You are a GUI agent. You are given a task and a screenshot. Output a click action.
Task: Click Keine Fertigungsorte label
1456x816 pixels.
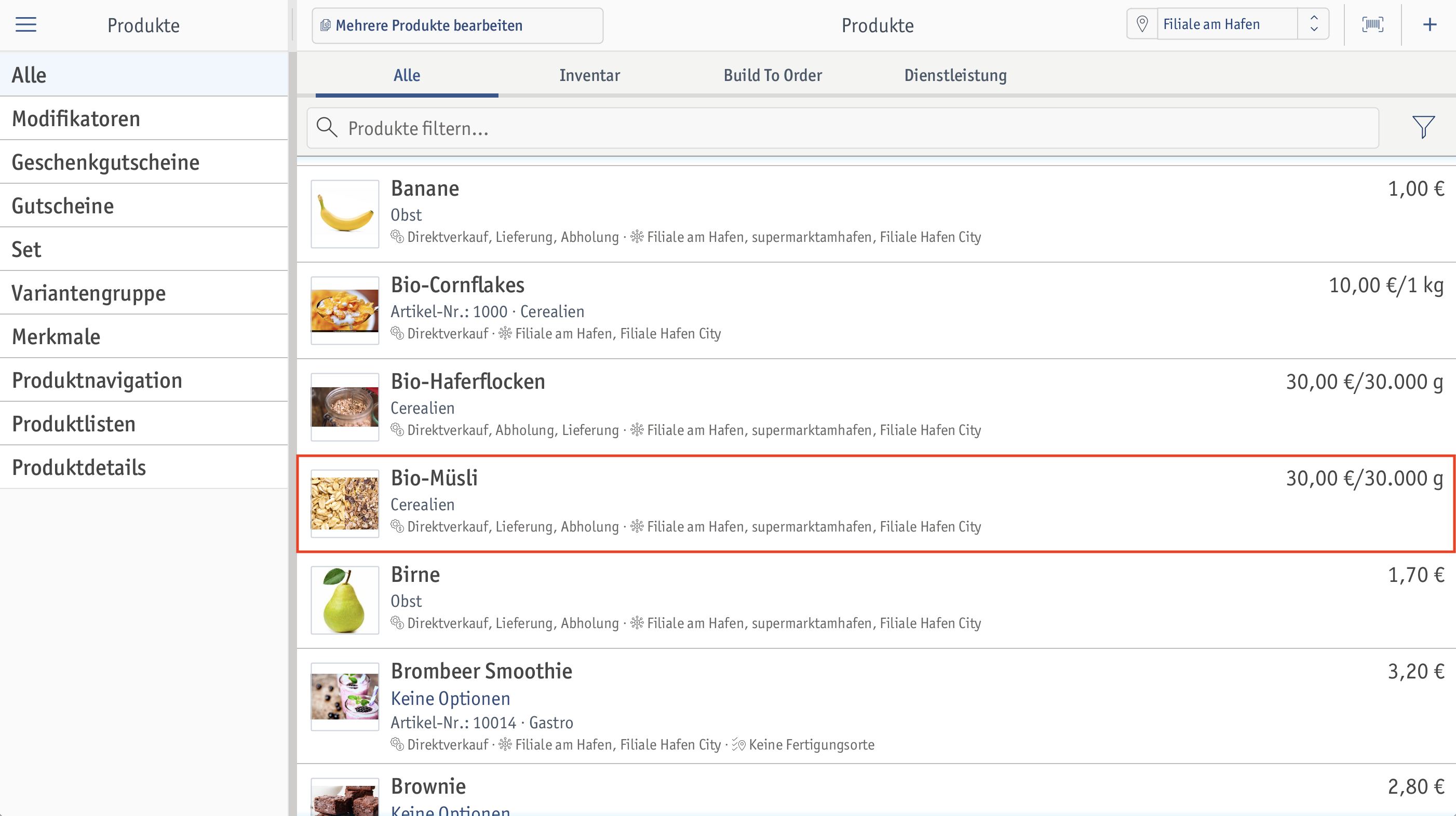click(812, 745)
